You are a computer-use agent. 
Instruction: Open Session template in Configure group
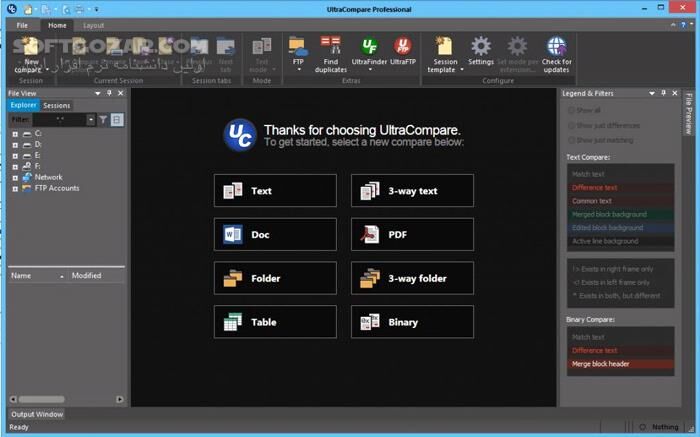tap(445, 46)
